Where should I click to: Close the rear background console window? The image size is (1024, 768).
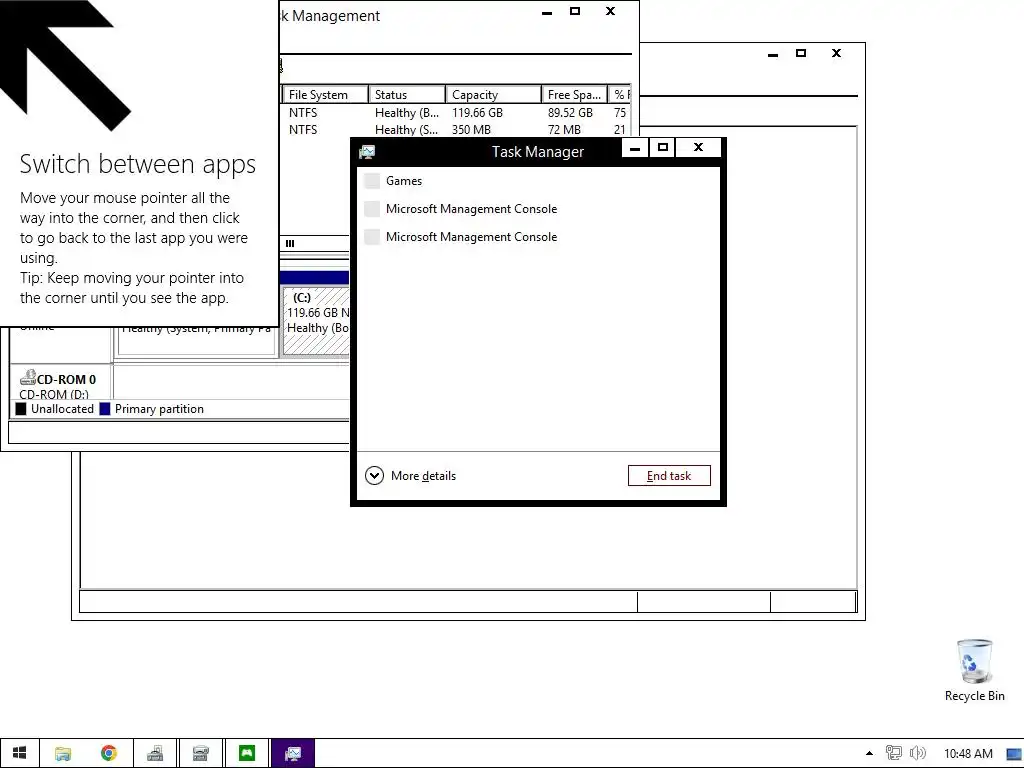(836, 54)
